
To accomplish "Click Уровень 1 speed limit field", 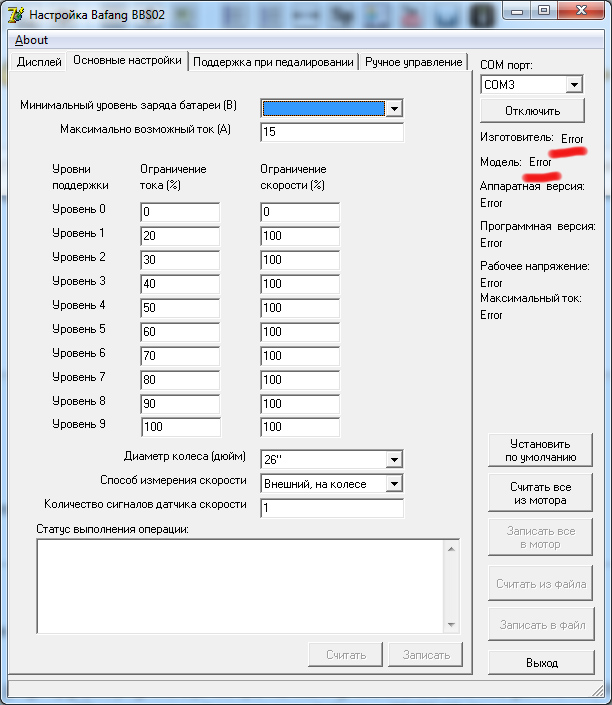I will (300, 236).
